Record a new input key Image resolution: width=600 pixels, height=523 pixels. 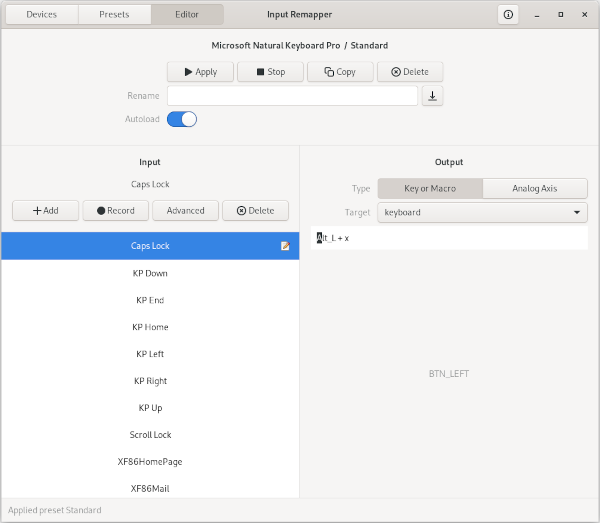[115, 210]
